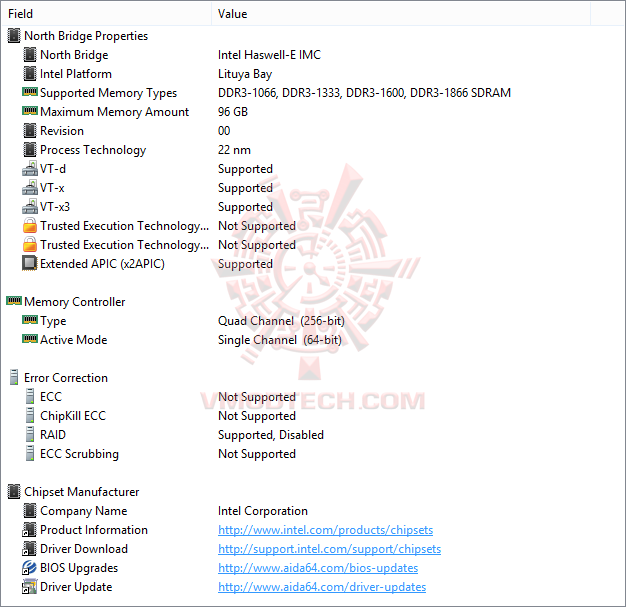Click the North Bridge Properties chip icon
This screenshot has height=607, width=626.
click(x=14, y=36)
